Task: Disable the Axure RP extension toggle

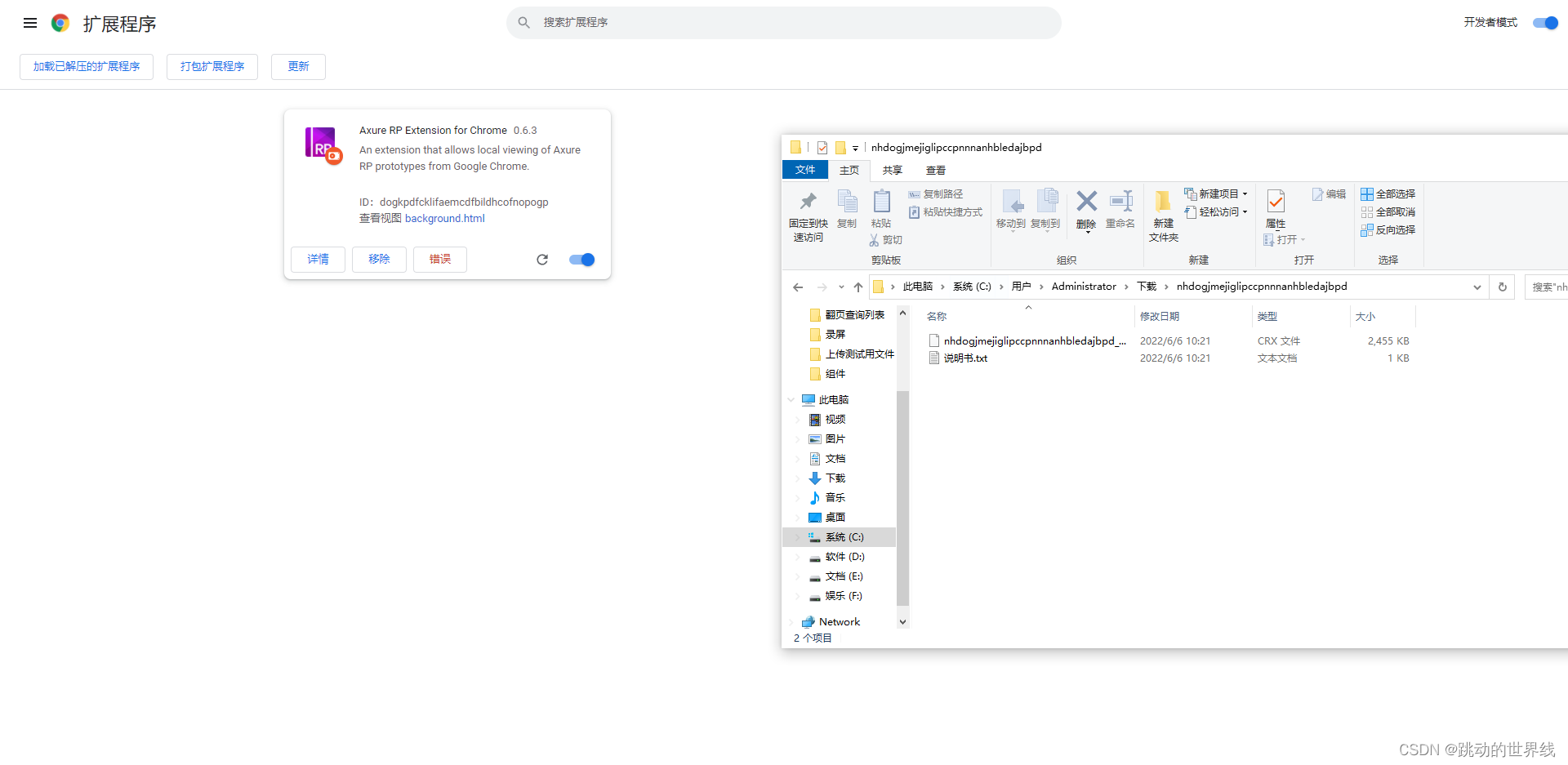Action: point(581,260)
